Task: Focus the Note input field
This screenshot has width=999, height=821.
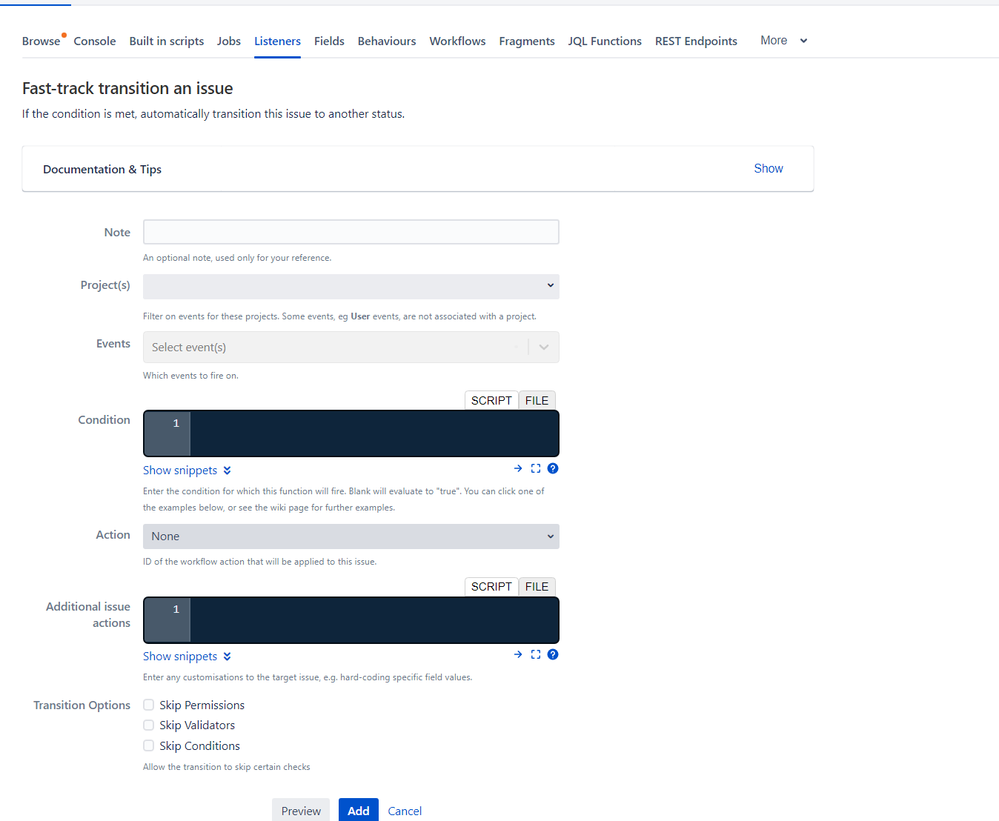Action: (x=351, y=232)
